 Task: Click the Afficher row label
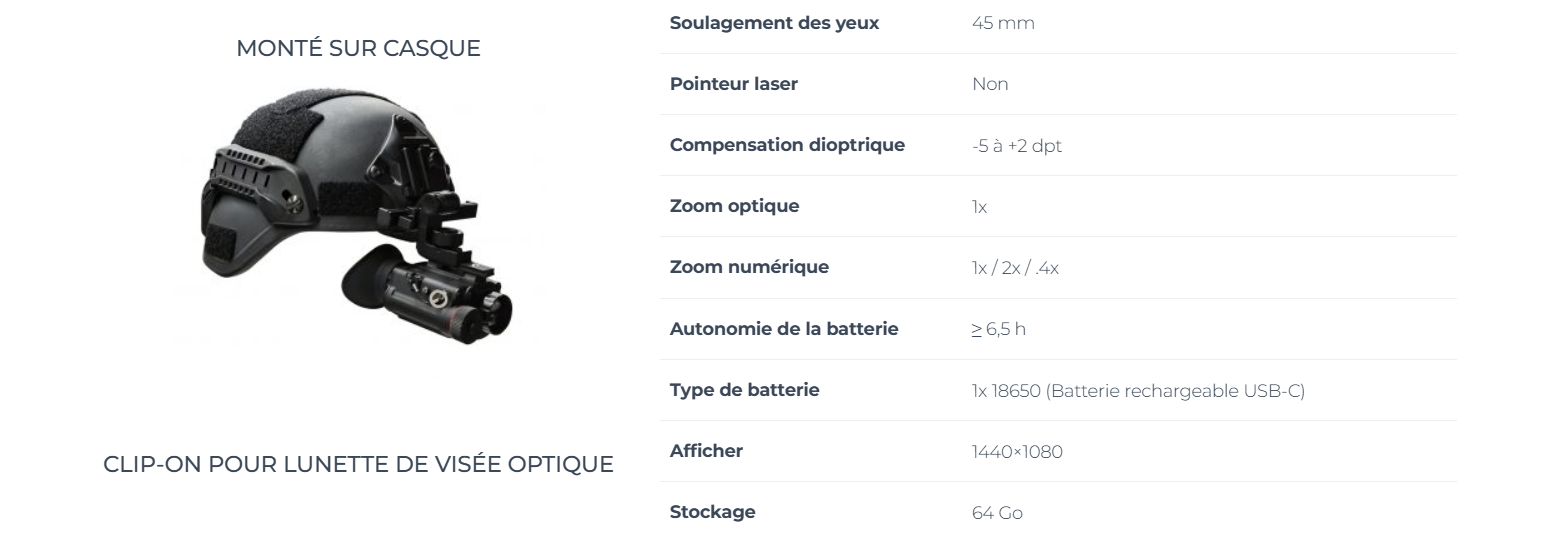coord(706,451)
